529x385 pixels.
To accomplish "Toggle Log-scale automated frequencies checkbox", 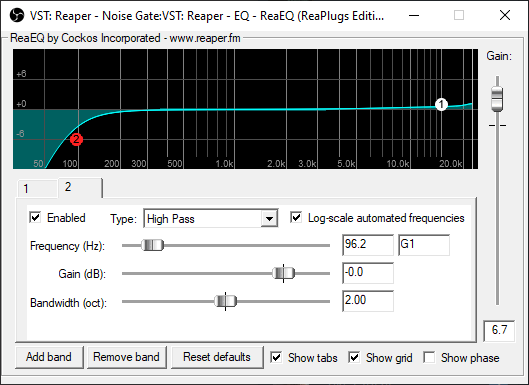I will 296,218.
